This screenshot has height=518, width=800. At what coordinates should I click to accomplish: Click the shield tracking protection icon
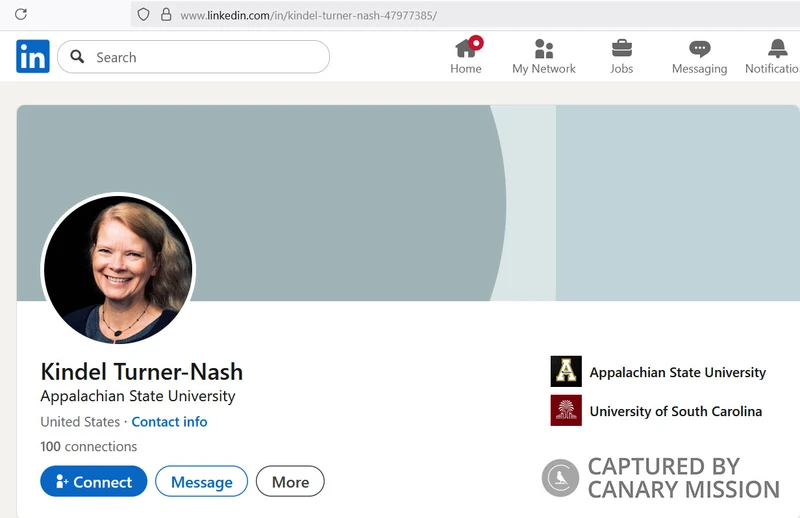pos(143,14)
